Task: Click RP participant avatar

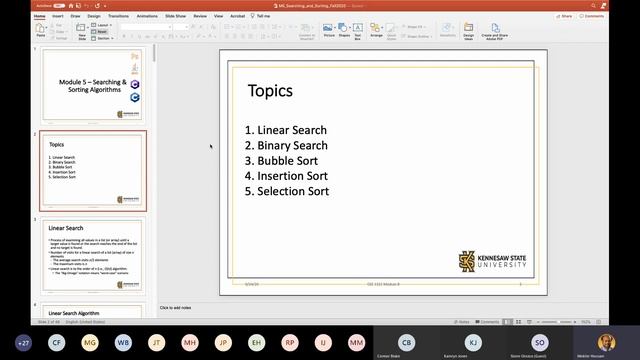Action: (x=290, y=342)
